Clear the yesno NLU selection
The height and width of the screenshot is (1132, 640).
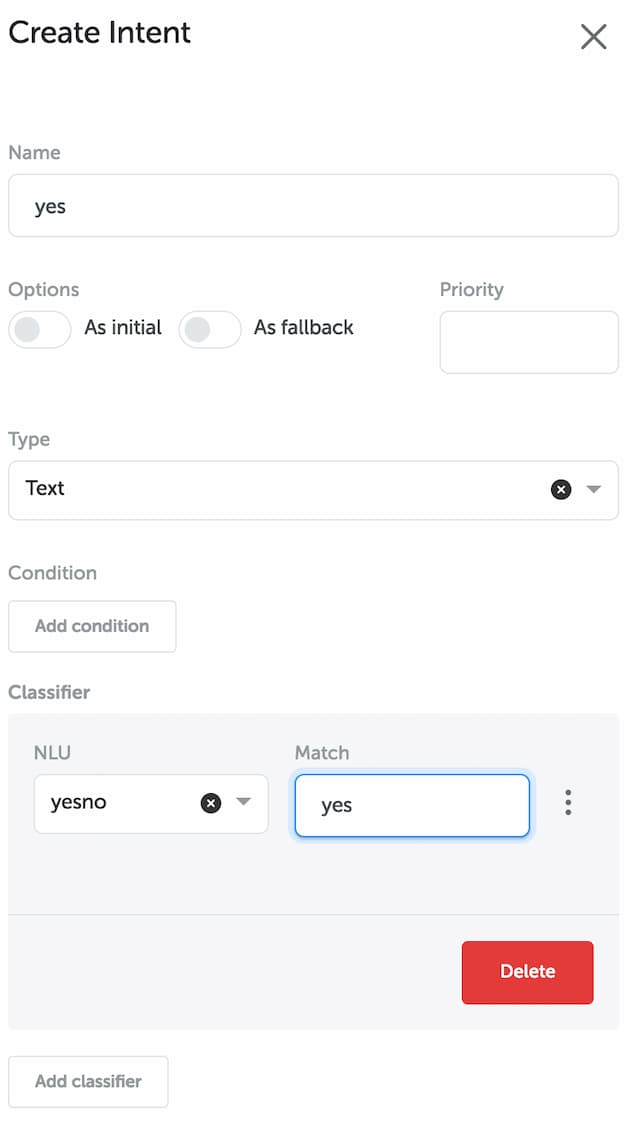tap(211, 803)
